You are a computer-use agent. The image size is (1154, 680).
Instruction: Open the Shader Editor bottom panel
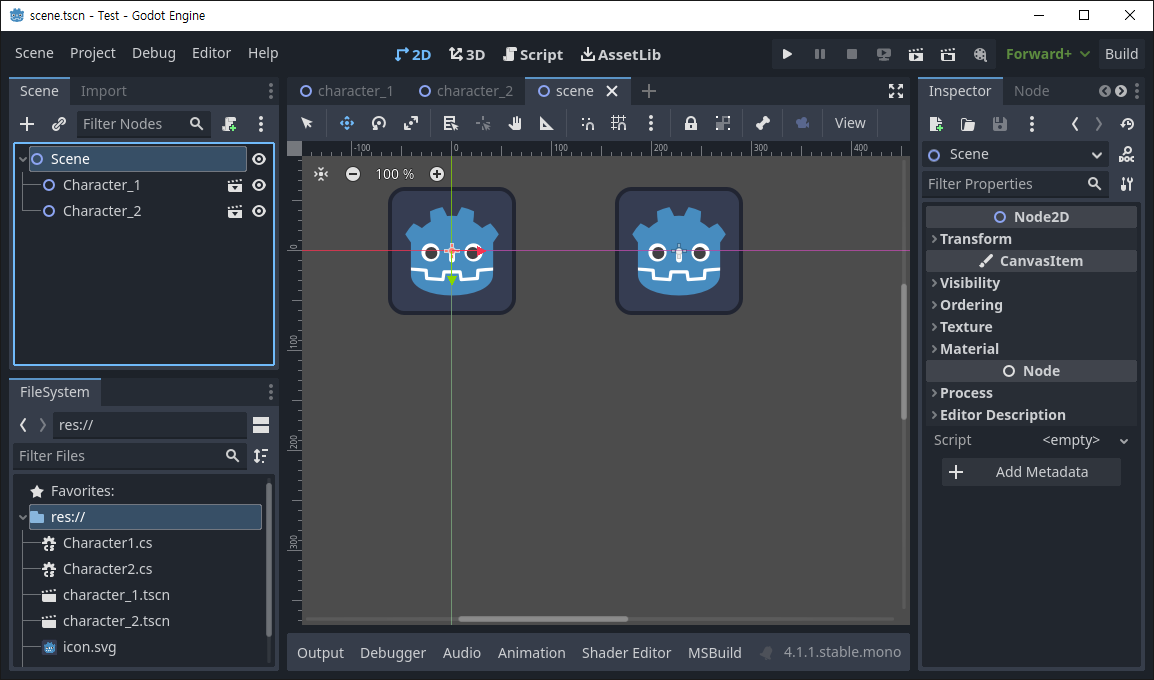coord(626,653)
